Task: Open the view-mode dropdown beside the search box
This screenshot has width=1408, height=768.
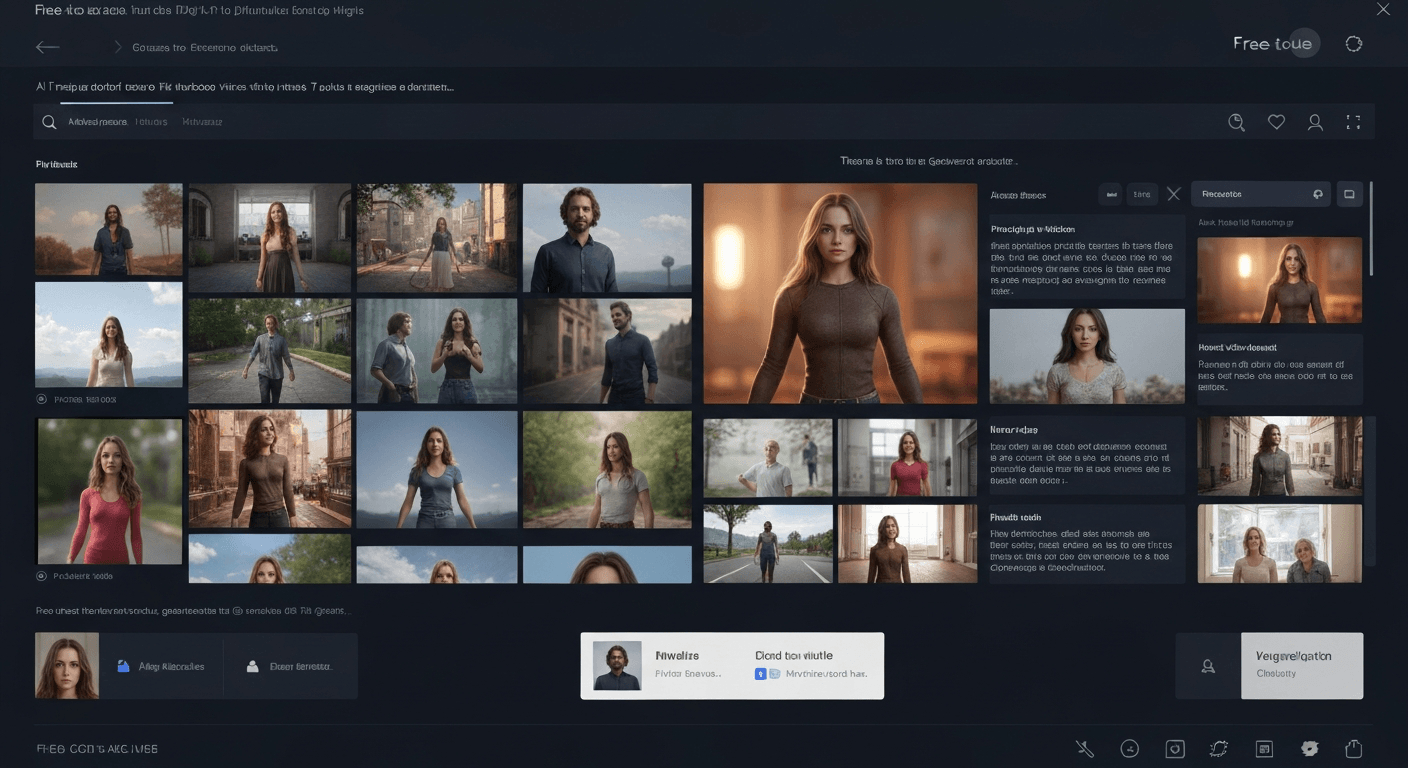Action: [x=1349, y=193]
